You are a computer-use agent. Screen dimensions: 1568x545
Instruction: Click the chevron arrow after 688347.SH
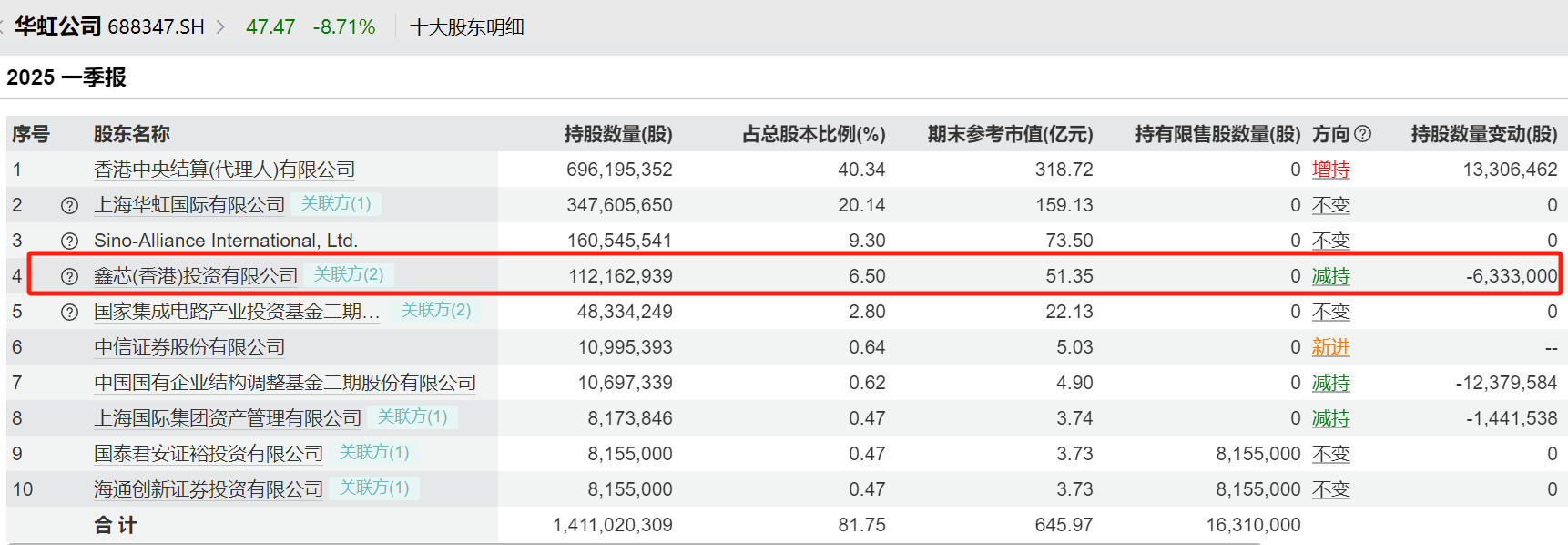click(x=220, y=27)
